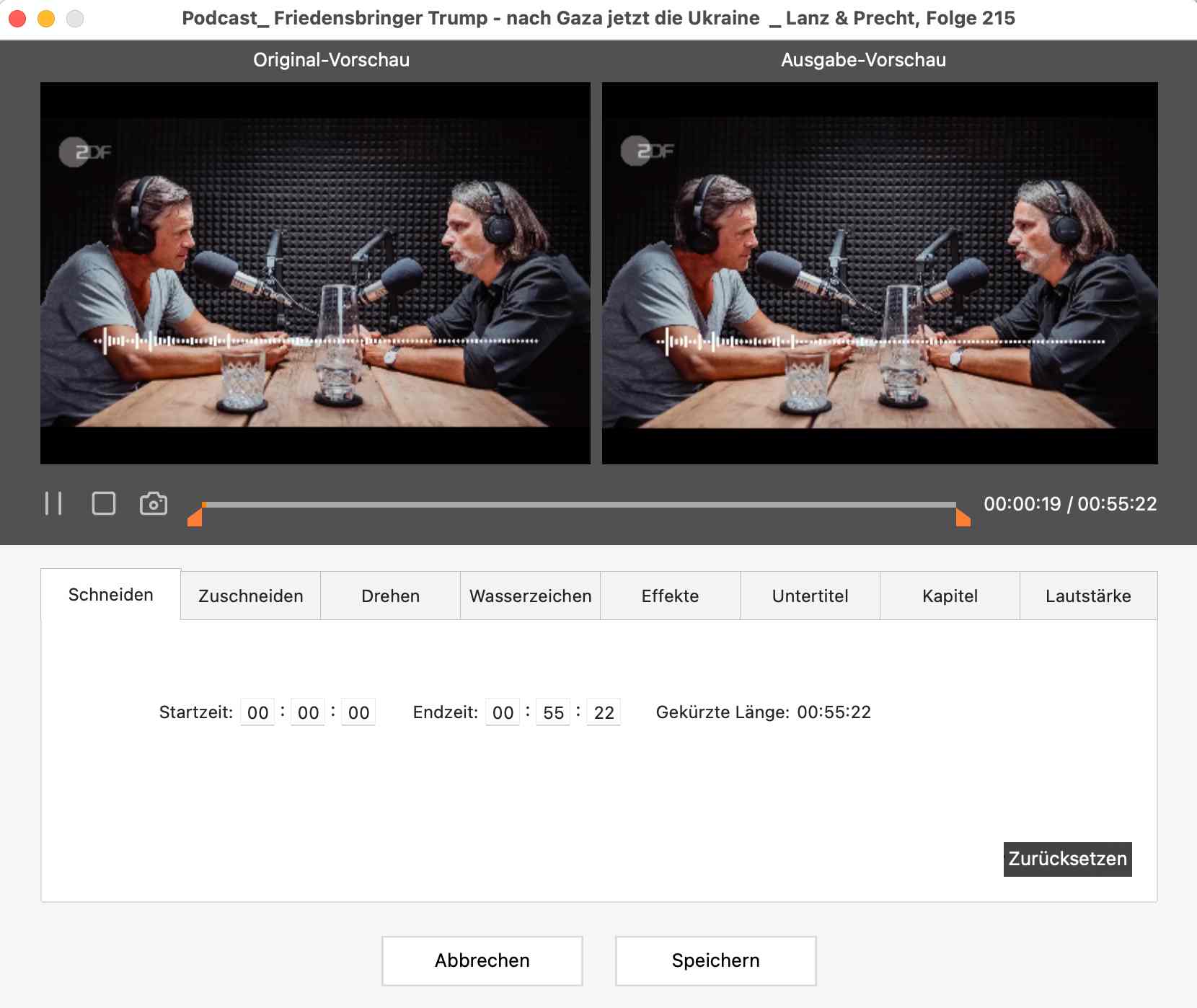Click the Startzeit seconds field

[x=358, y=713]
